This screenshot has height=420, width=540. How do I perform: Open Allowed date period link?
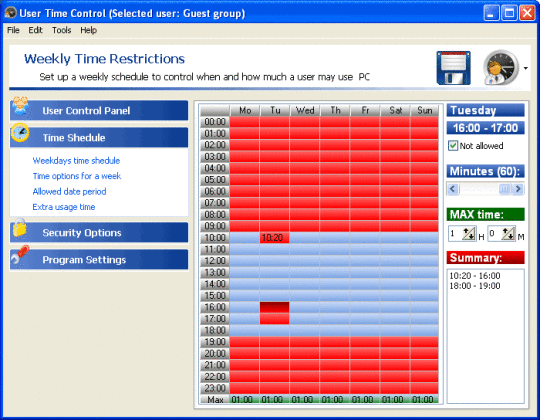point(69,192)
